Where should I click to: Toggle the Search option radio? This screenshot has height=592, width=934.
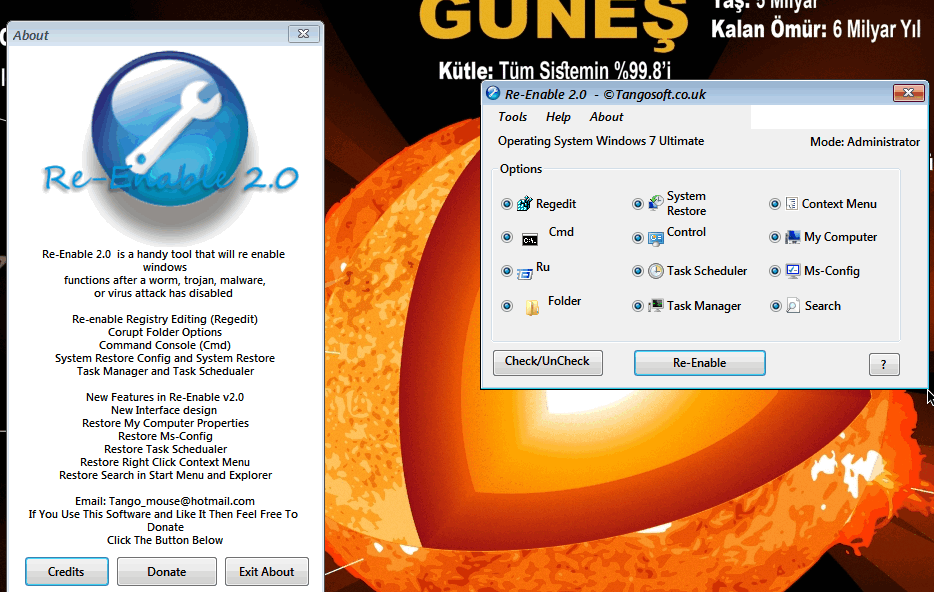point(775,306)
